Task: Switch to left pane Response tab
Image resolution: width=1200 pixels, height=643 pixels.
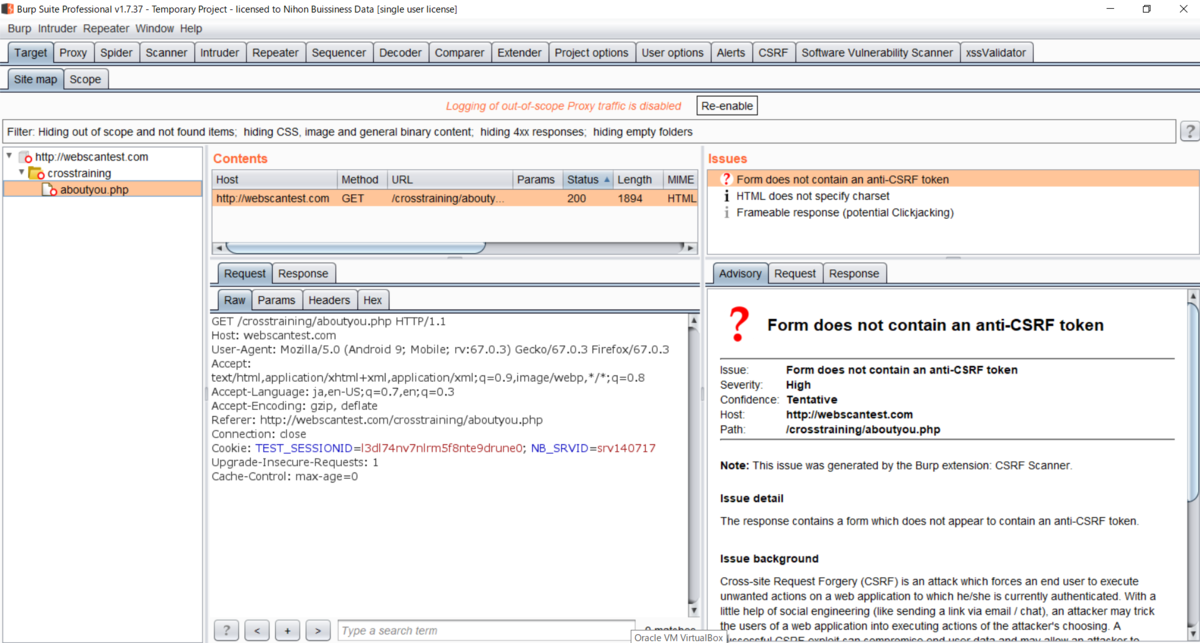Action: click(303, 273)
